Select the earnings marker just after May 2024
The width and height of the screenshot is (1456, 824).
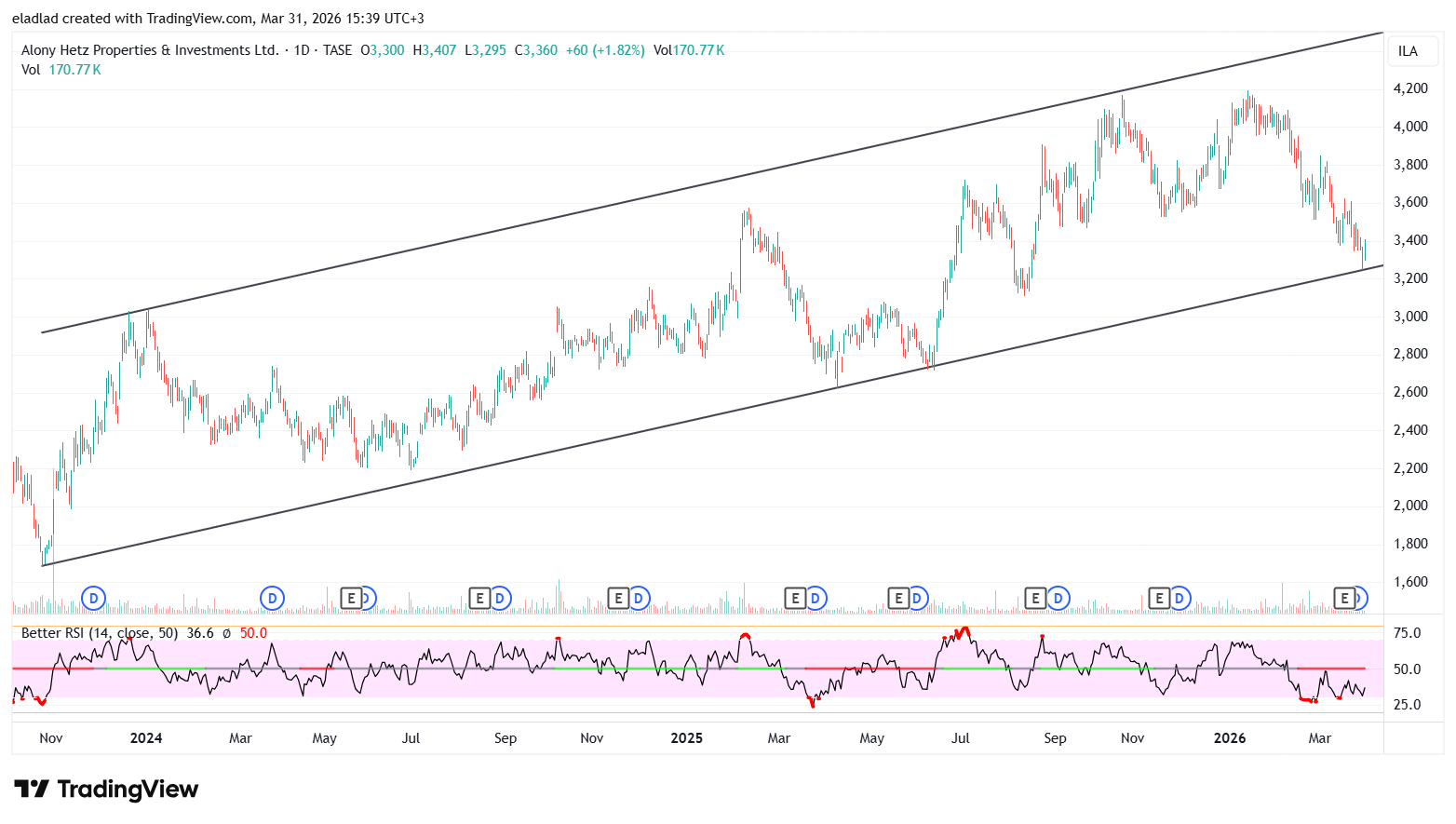pyautogui.click(x=351, y=598)
